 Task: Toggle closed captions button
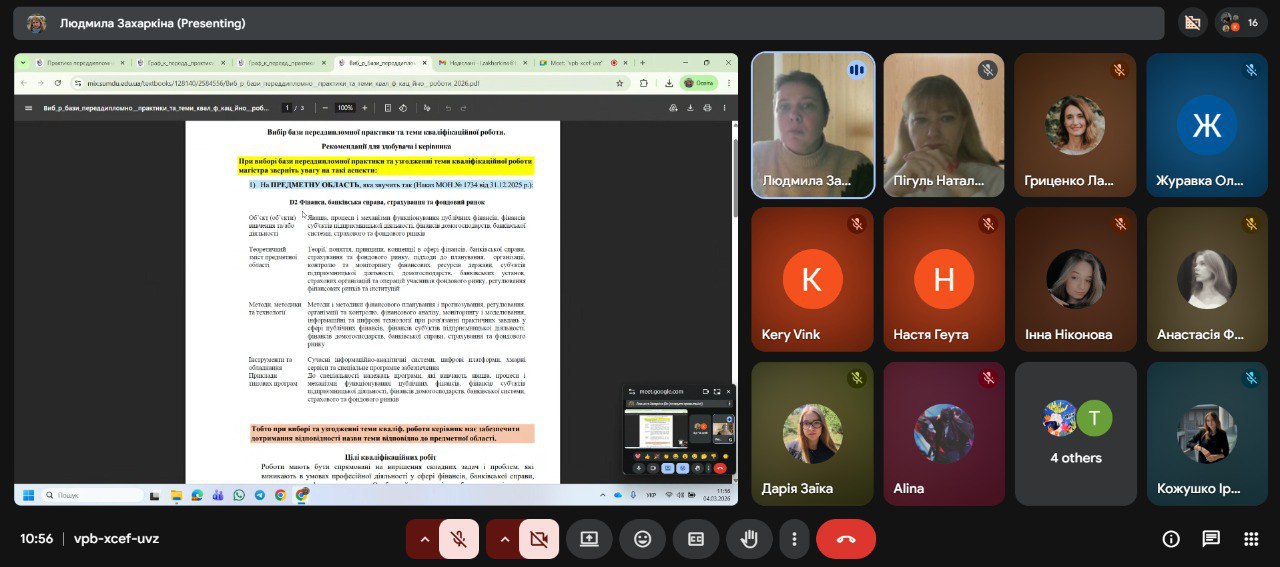[695, 539]
